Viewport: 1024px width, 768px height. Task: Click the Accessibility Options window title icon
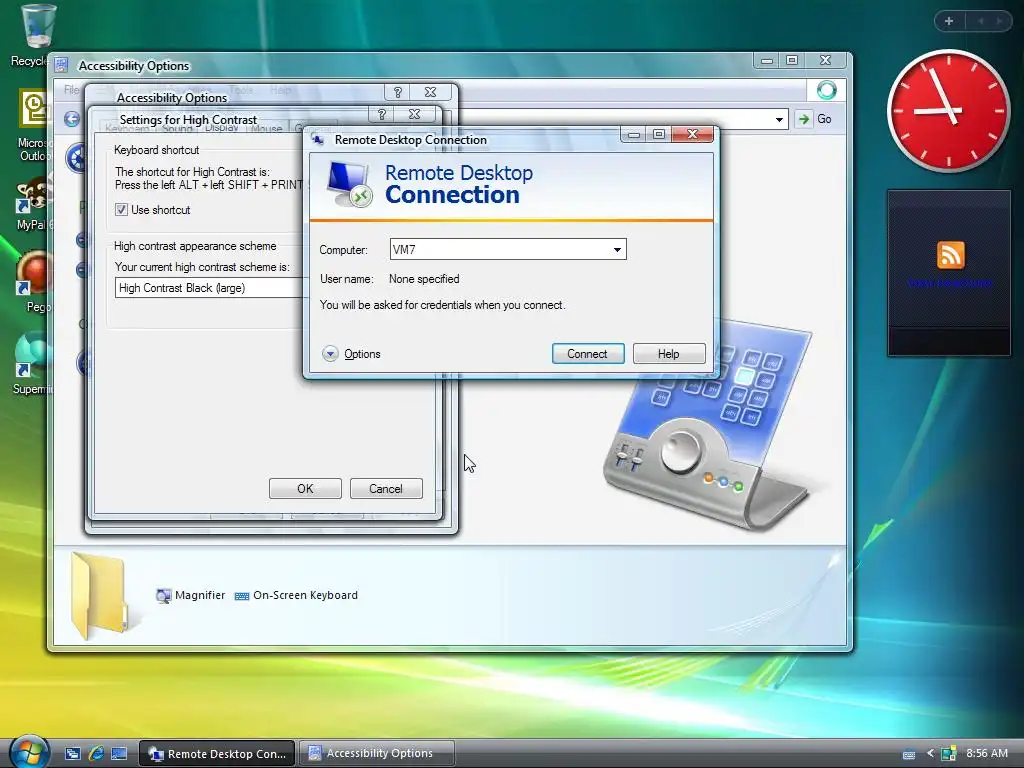click(x=61, y=65)
